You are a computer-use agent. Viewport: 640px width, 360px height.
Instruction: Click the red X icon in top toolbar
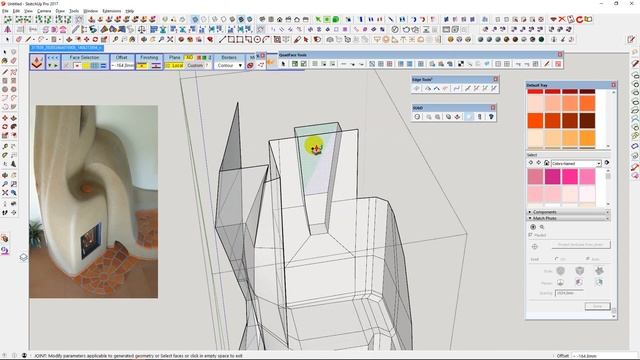tap(562, 19)
